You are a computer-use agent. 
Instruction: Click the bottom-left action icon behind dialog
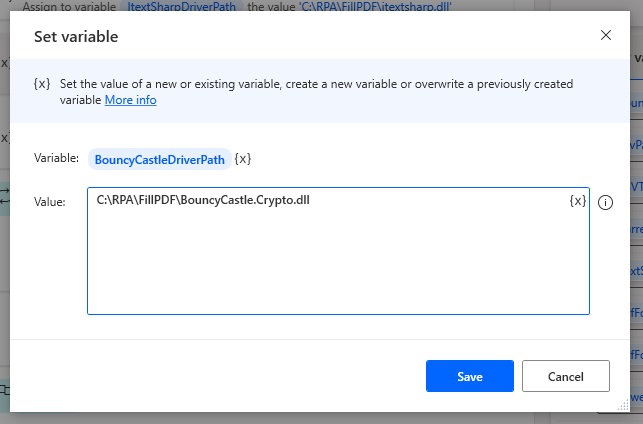[5, 389]
